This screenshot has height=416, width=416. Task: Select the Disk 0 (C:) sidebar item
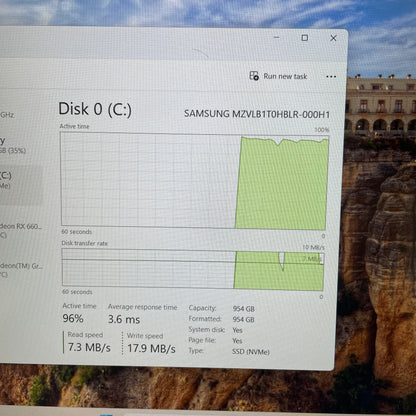tap(21, 184)
